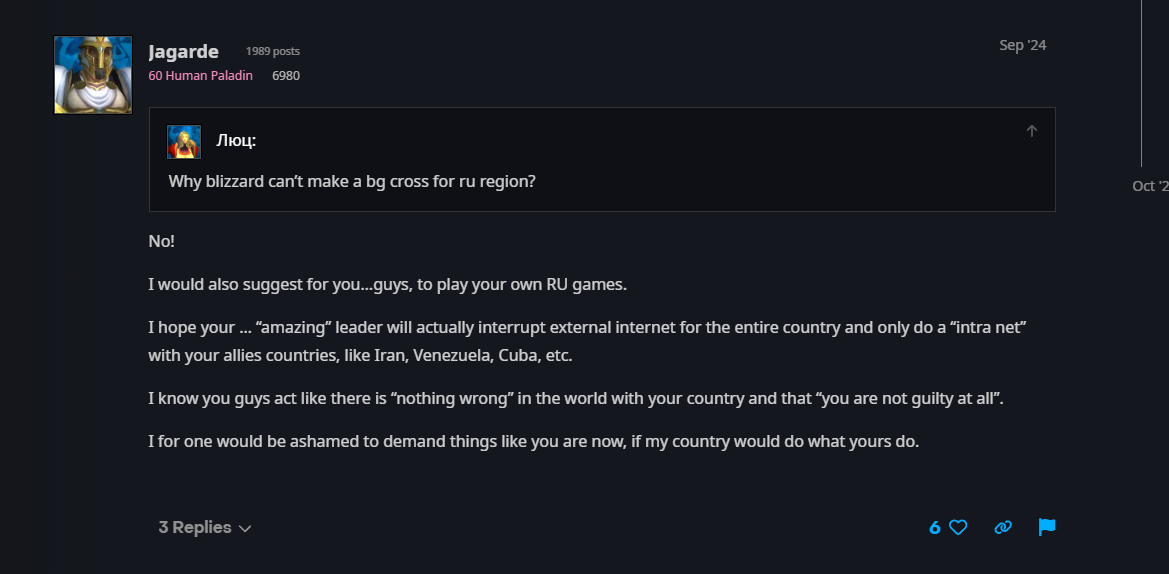Viewport: 1169px width, 574px height.
Task: Select the Oct '24 timeline date
Action: 1150,186
